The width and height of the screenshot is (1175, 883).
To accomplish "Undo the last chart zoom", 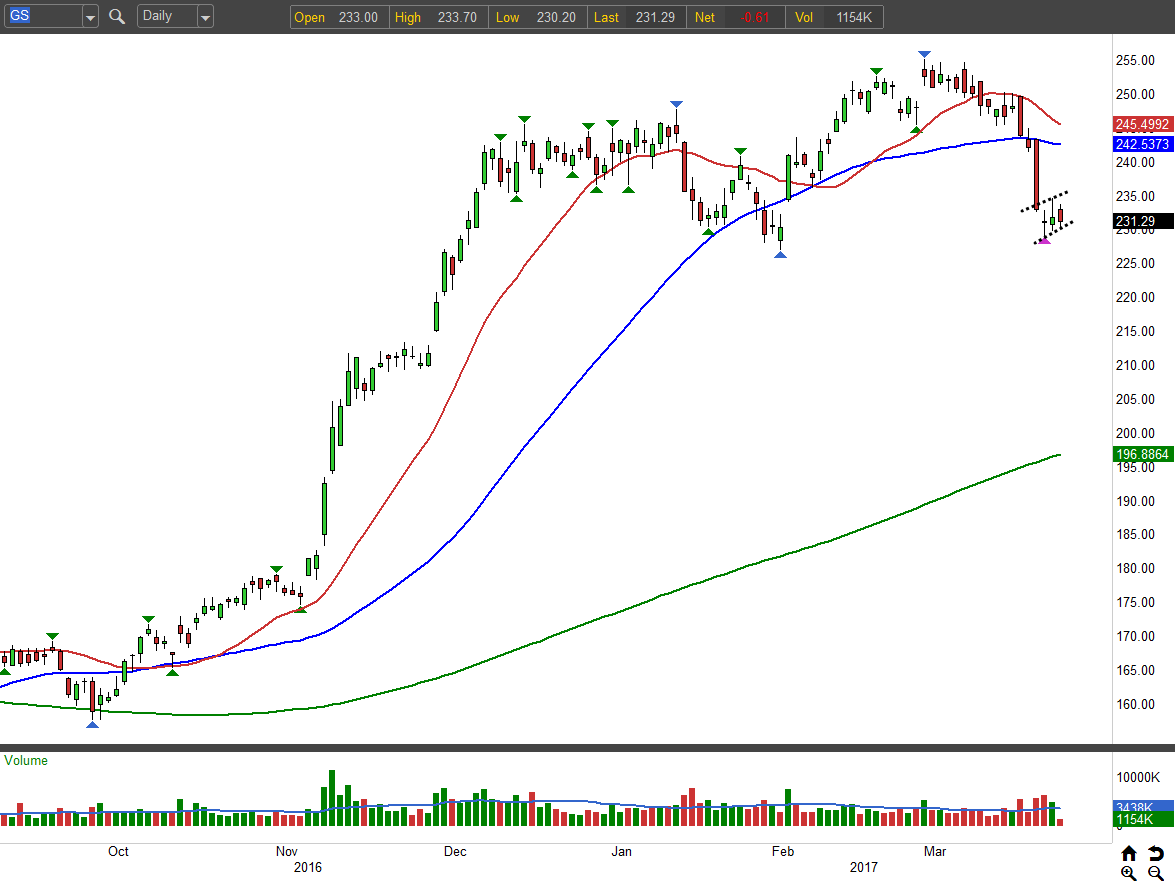I will 1156,854.
